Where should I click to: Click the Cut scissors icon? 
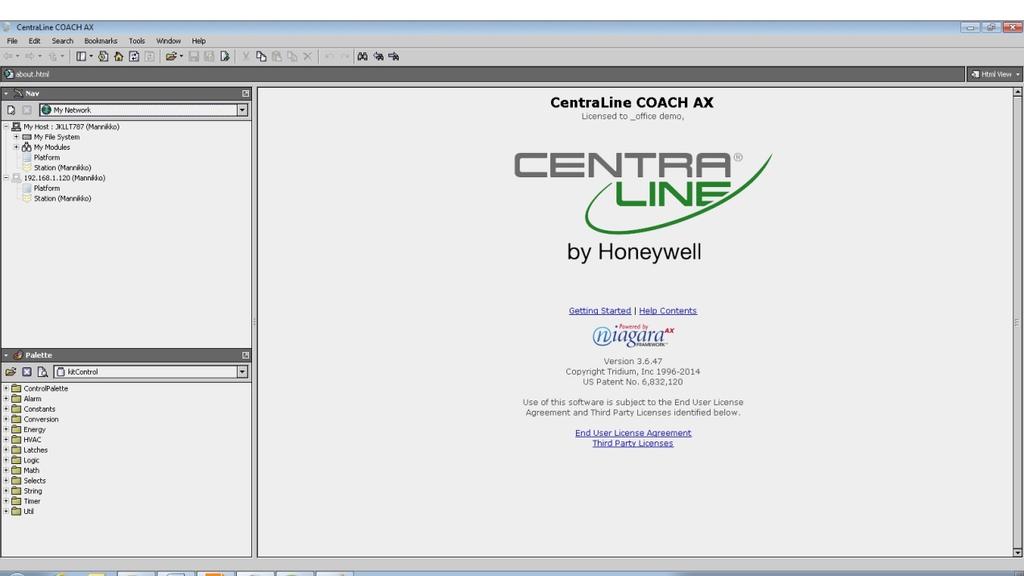click(246, 57)
